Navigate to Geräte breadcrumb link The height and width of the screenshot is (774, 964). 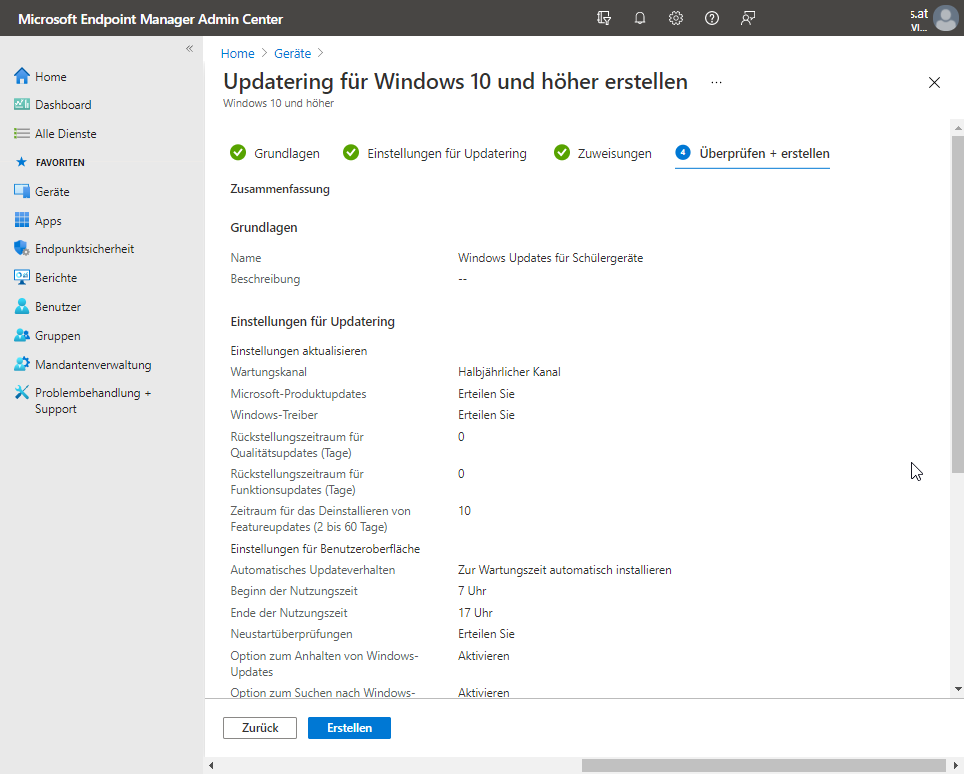pyautogui.click(x=293, y=54)
